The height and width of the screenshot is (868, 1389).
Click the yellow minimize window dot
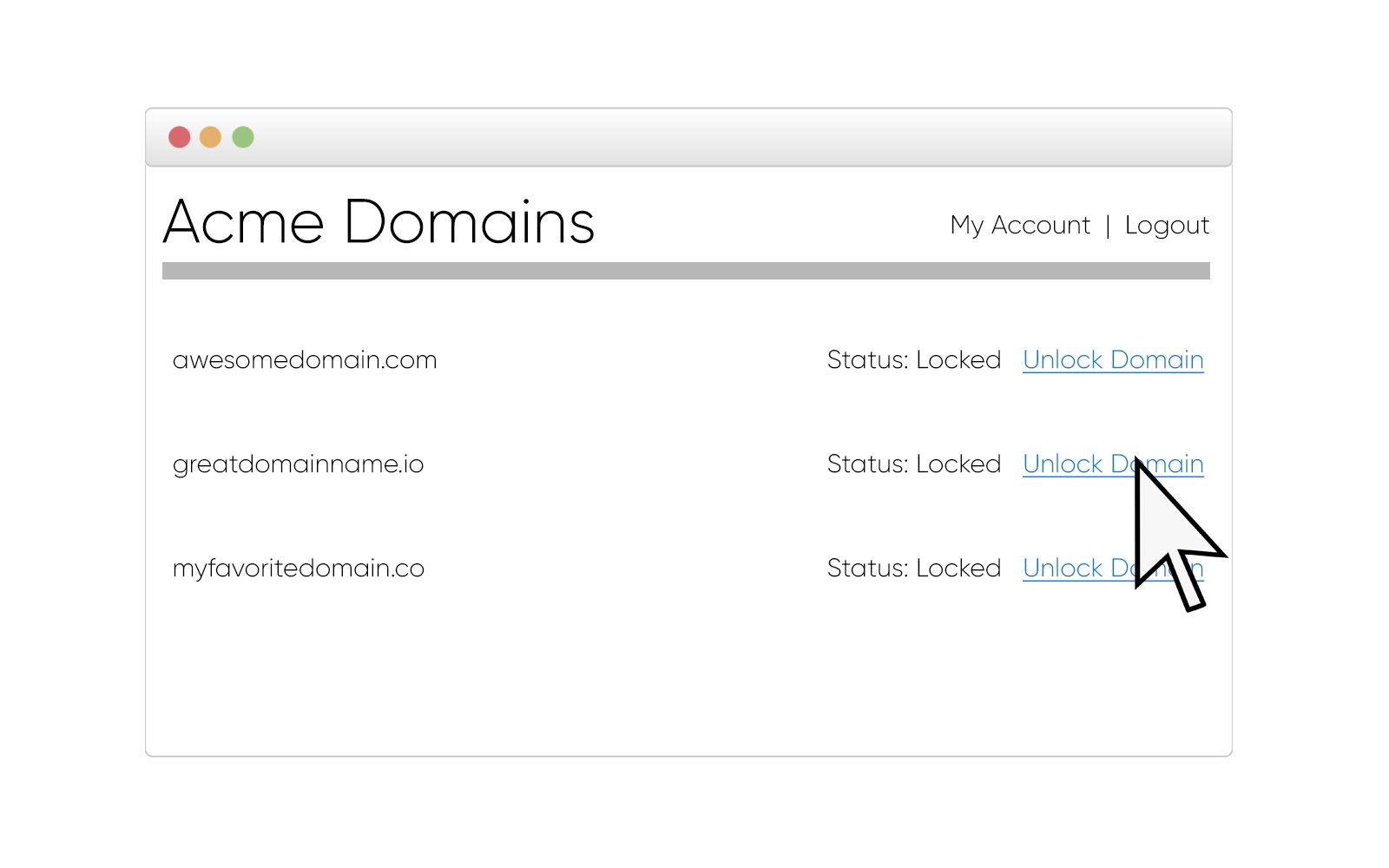(211, 137)
